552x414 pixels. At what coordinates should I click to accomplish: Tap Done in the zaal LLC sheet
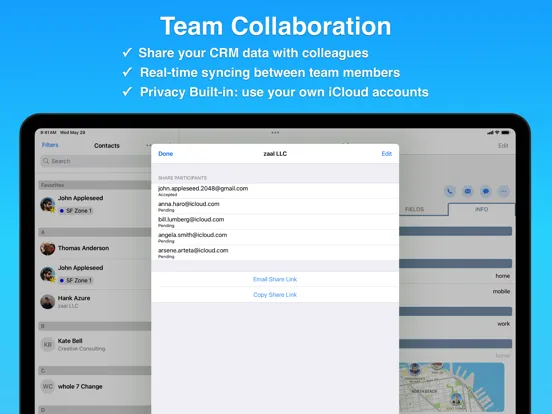tap(165, 154)
